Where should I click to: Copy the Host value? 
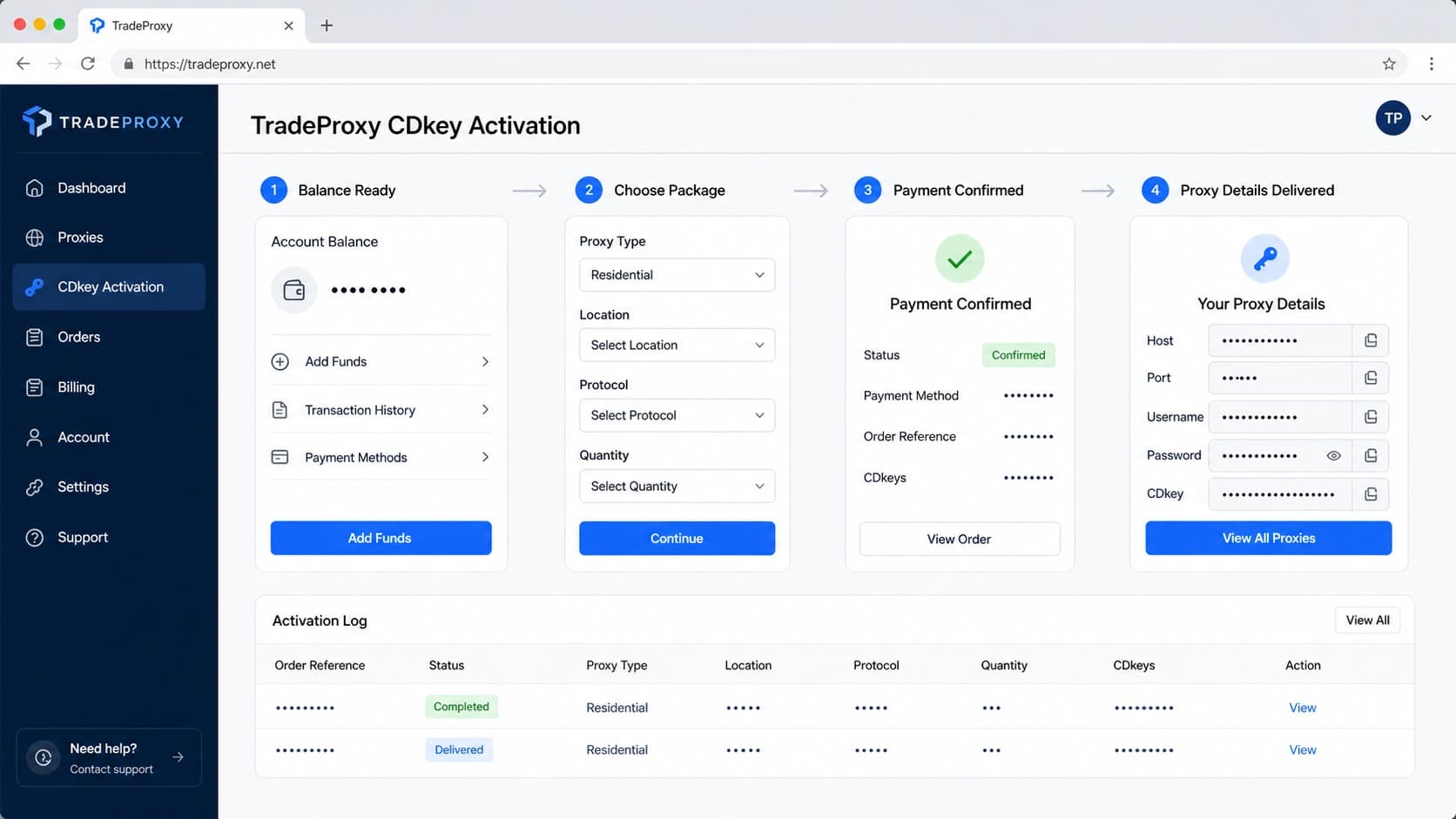[1371, 341]
